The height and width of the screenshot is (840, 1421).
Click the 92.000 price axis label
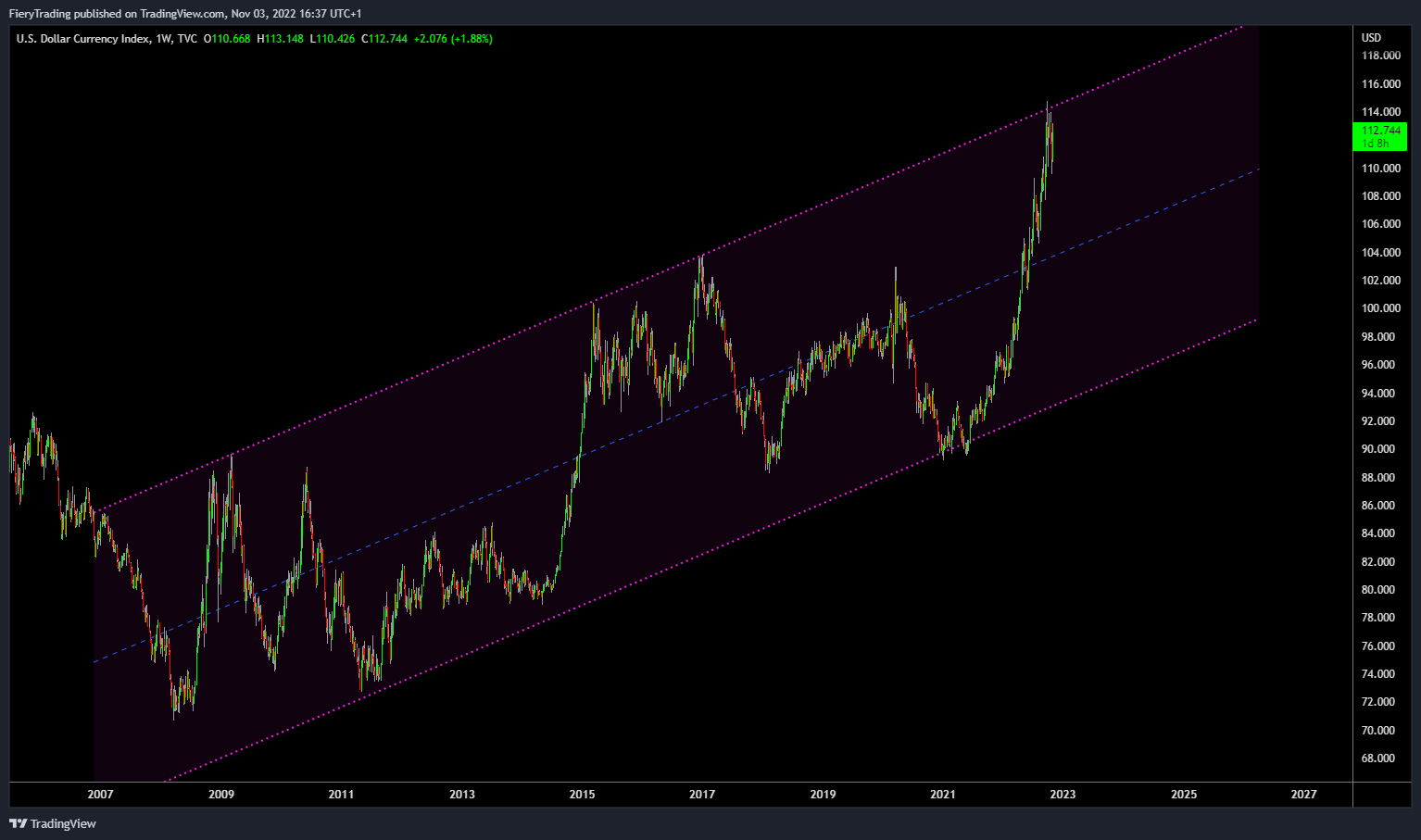tap(1380, 421)
